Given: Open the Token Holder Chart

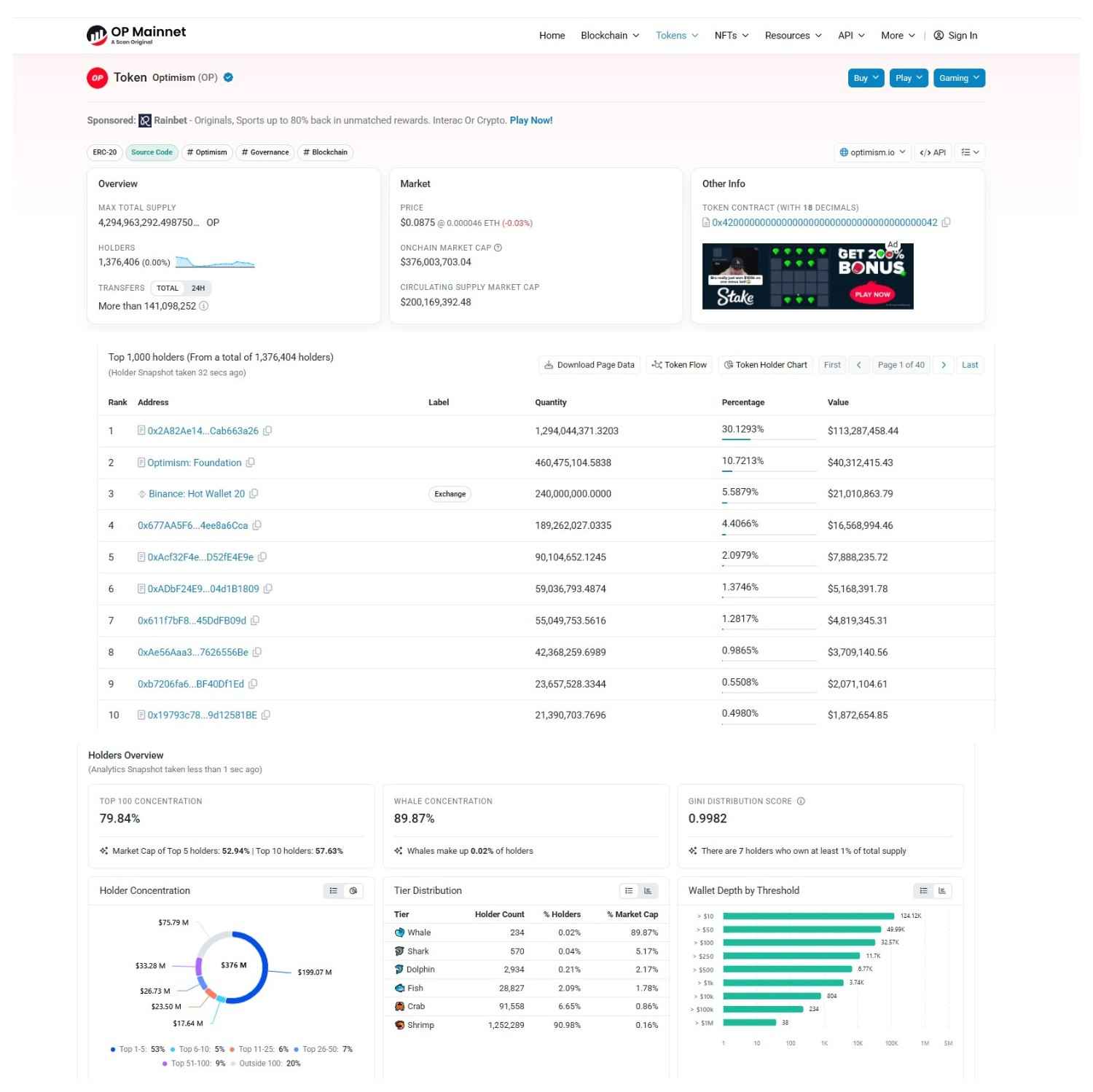Looking at the screenshot, I should point(765,365).
